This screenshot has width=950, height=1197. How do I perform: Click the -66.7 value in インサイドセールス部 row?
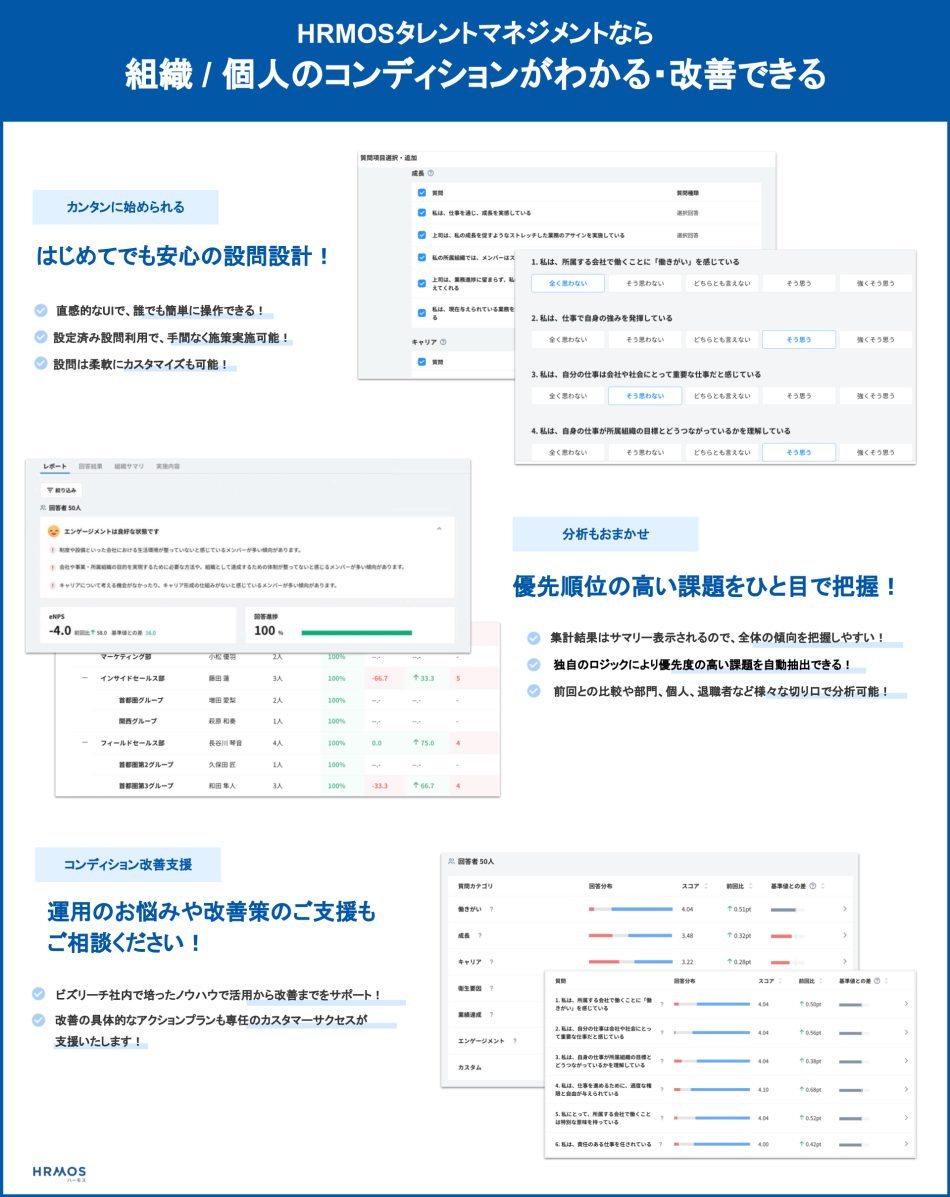pyautogui.click(x=380, y=678)
